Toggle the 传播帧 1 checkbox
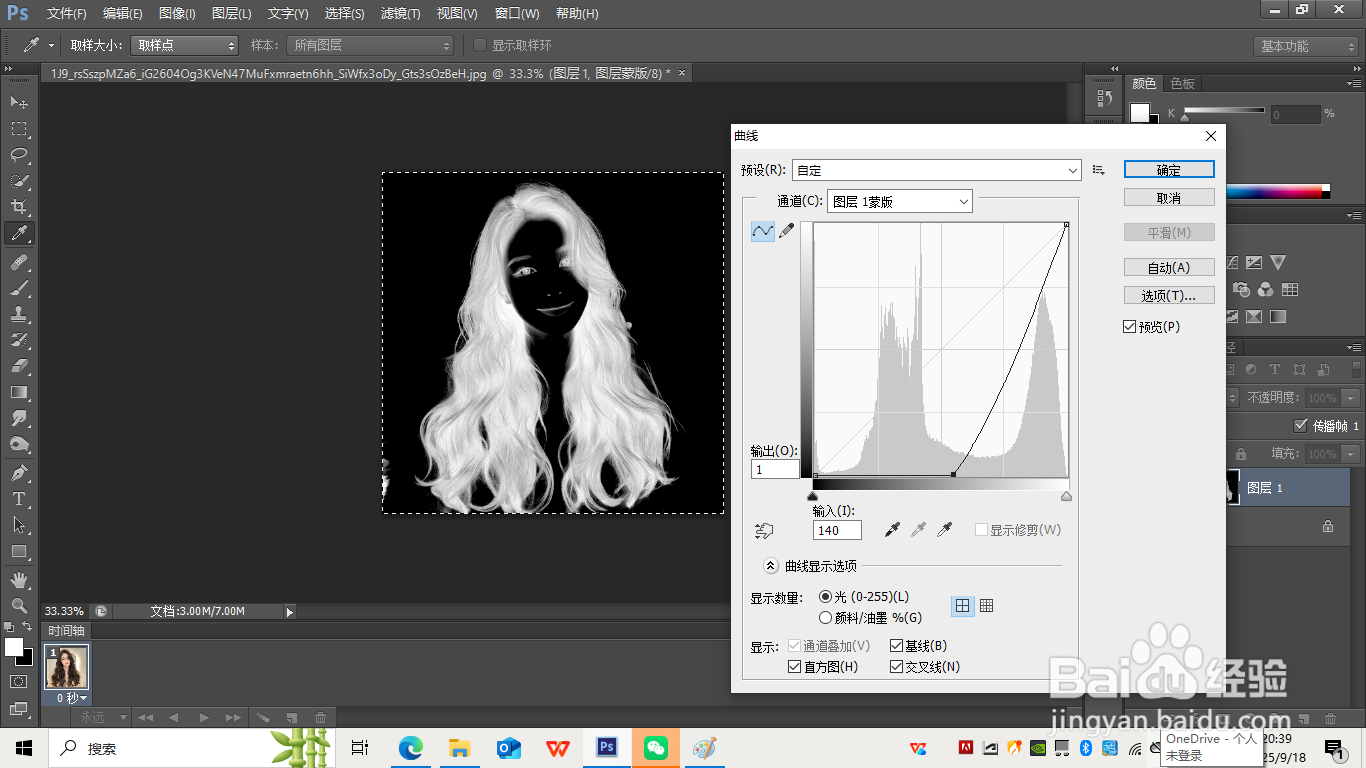The image size is (1366, 768). point(1301,425)
